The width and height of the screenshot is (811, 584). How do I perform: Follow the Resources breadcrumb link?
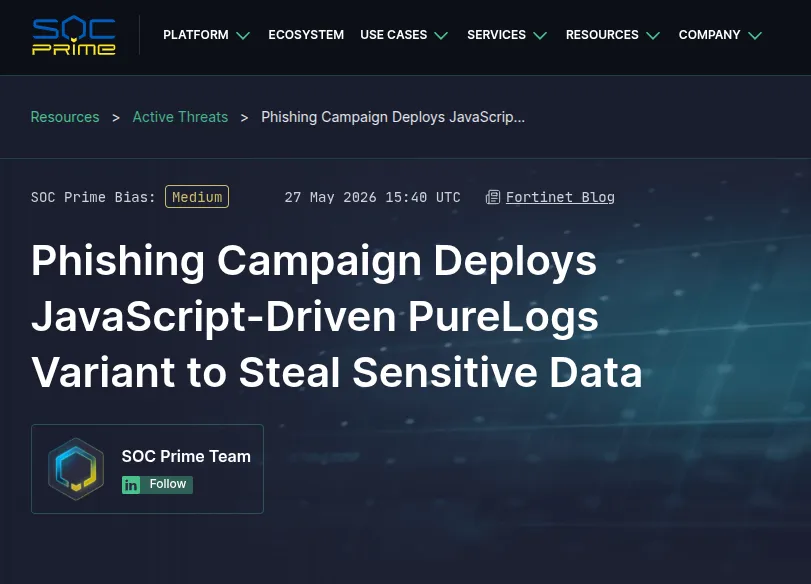pyautogui.click(x=65, y=117)
